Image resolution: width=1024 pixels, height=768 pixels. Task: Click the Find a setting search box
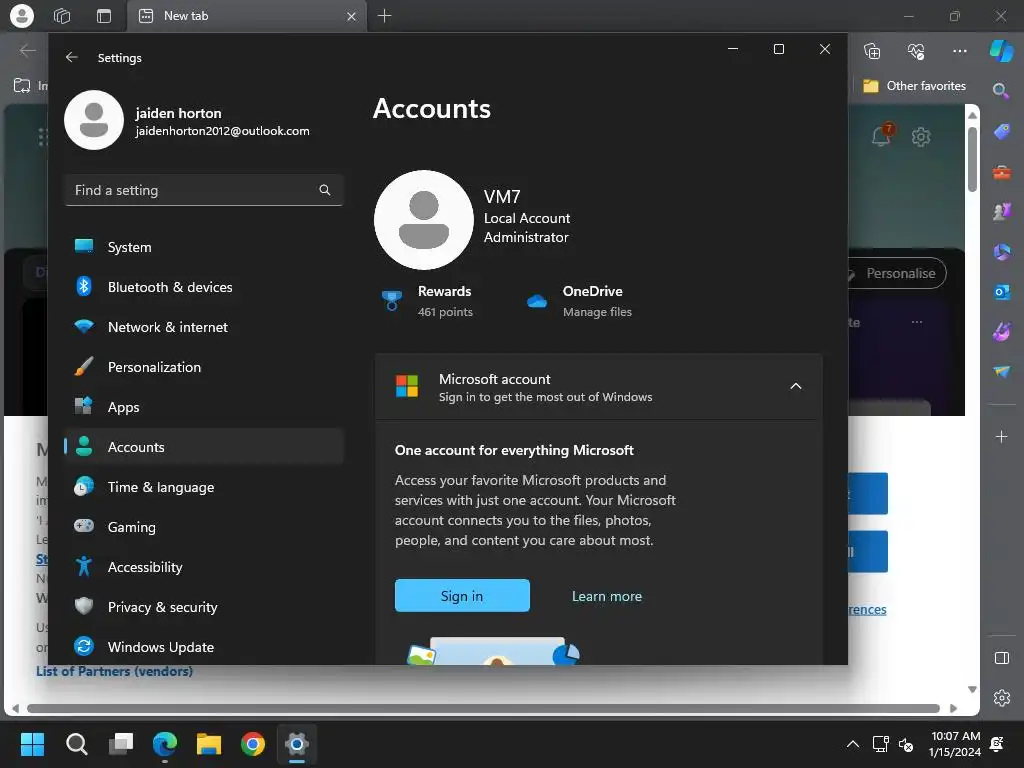click(x=204, y=190)
